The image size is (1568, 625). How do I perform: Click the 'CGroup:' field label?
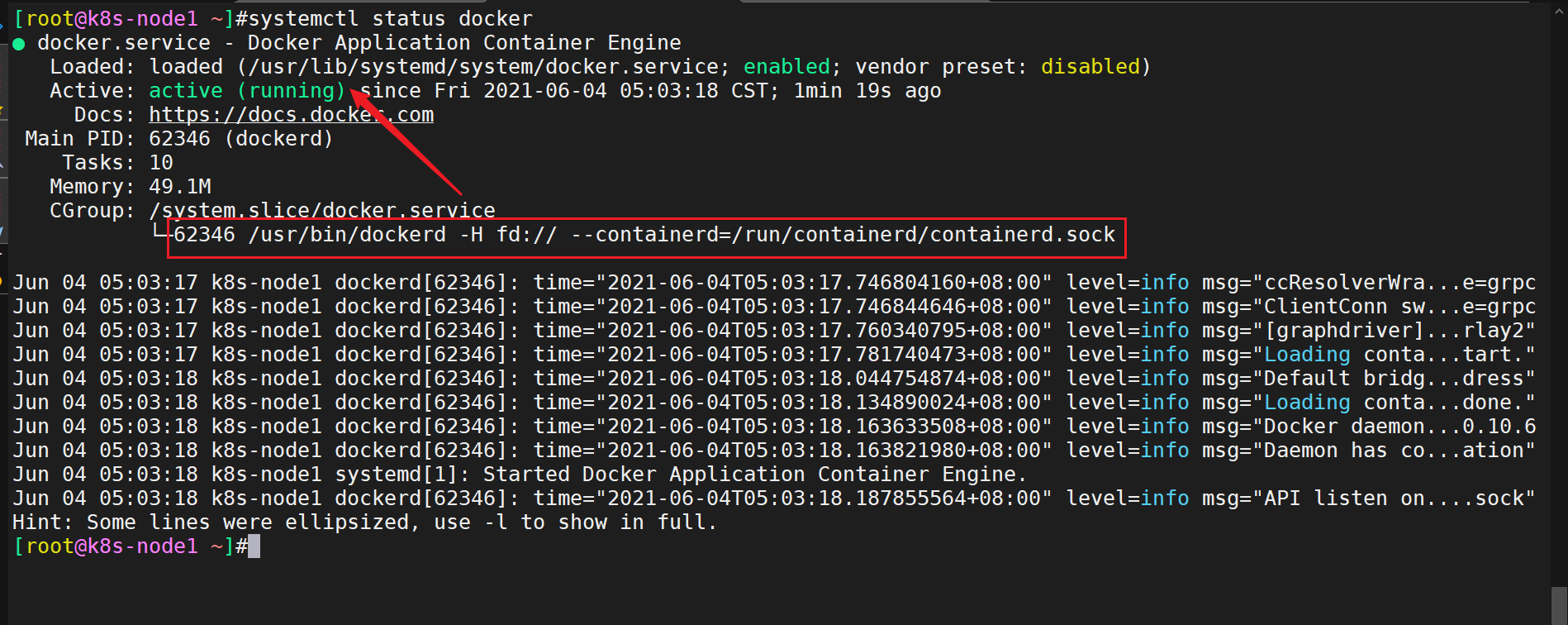pos(93,210)
